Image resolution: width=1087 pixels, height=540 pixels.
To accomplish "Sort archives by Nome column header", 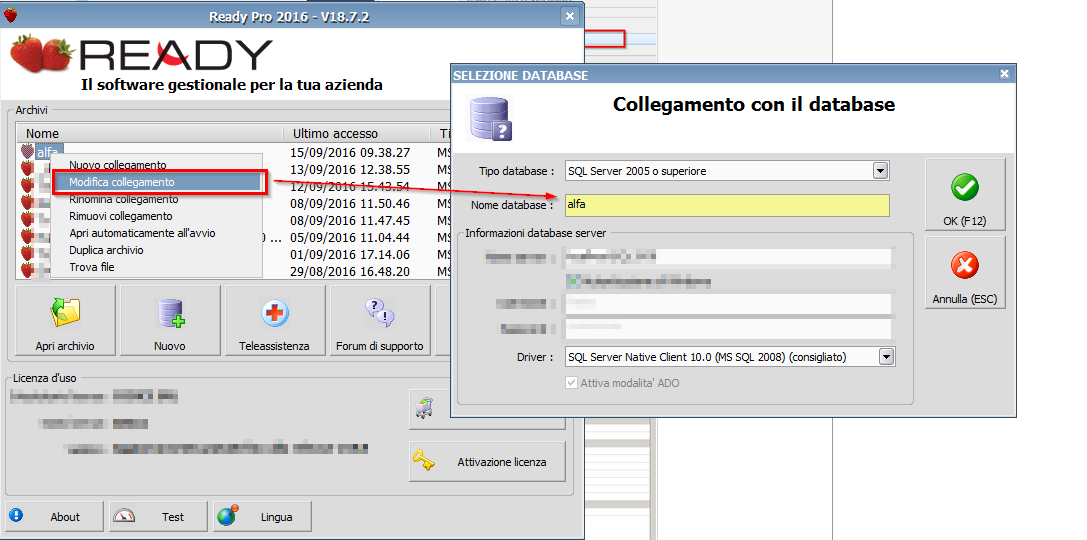I will (150, 133).
